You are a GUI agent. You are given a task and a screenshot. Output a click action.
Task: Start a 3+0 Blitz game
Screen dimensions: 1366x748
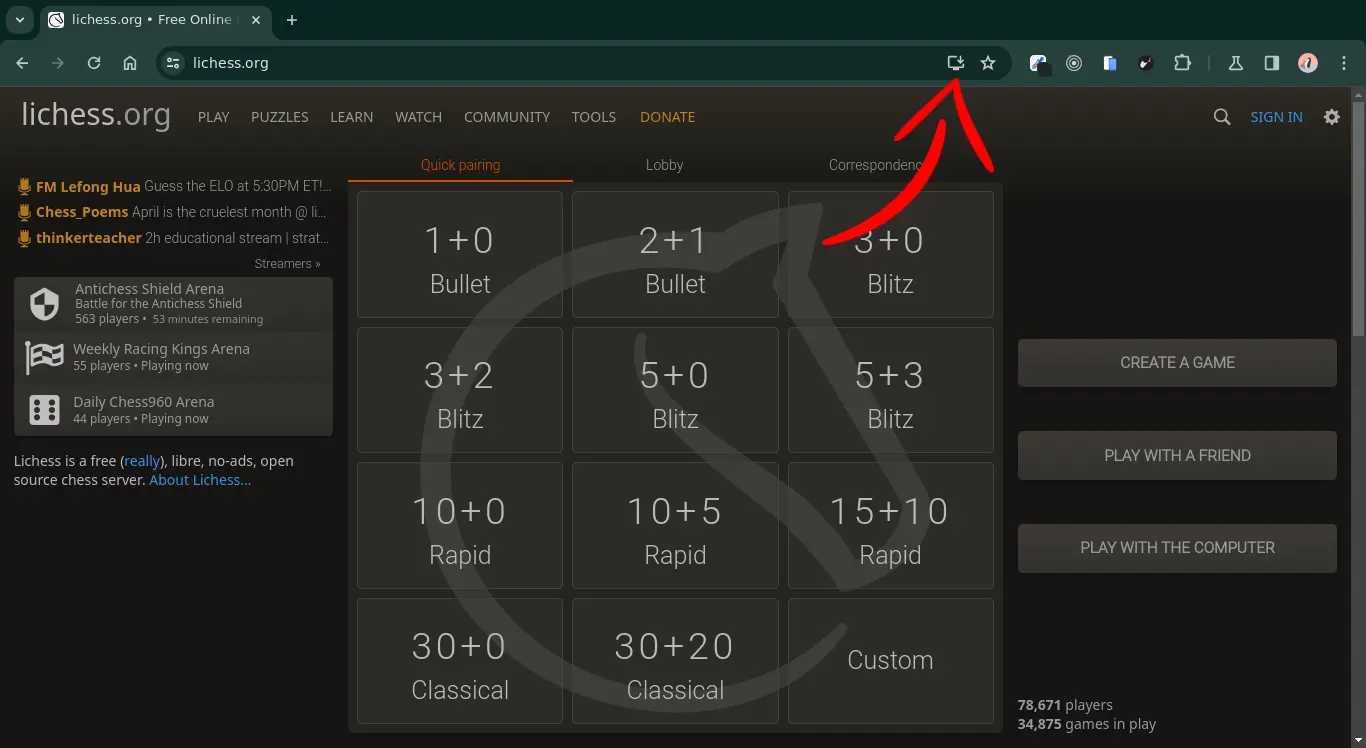891,255
